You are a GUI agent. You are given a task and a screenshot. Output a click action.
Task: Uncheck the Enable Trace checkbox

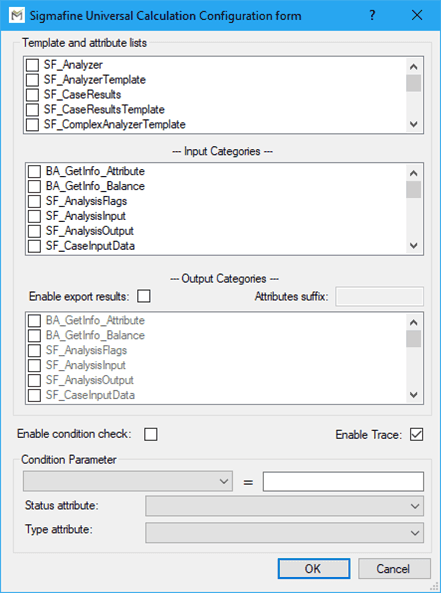click(416, 434)
